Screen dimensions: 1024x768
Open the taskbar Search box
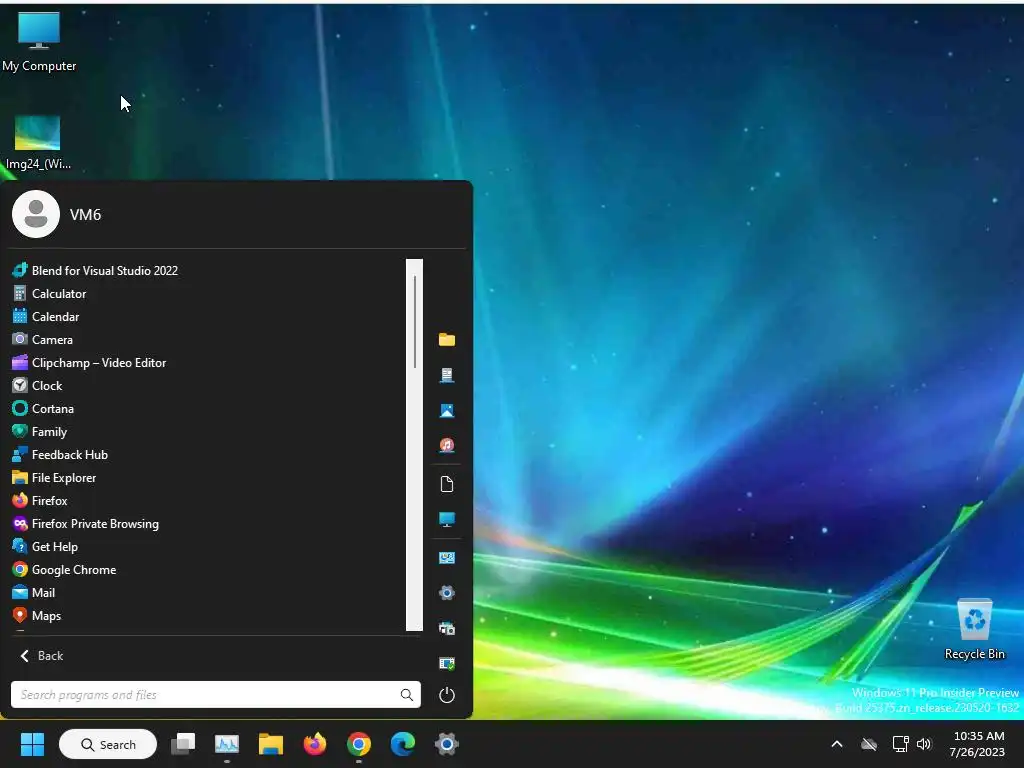click(108, 744)
